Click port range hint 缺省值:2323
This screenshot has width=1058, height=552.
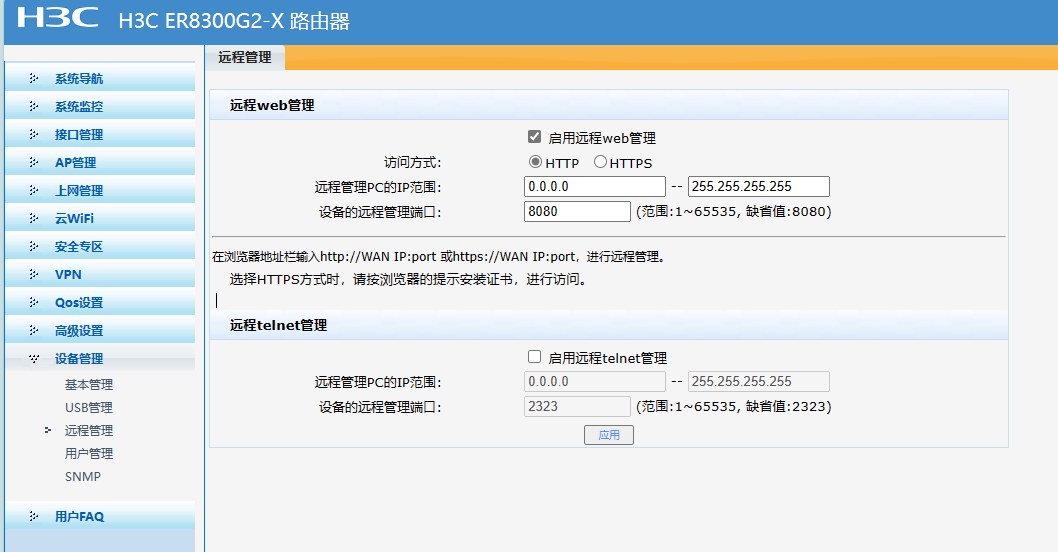[x=786, y=407]
